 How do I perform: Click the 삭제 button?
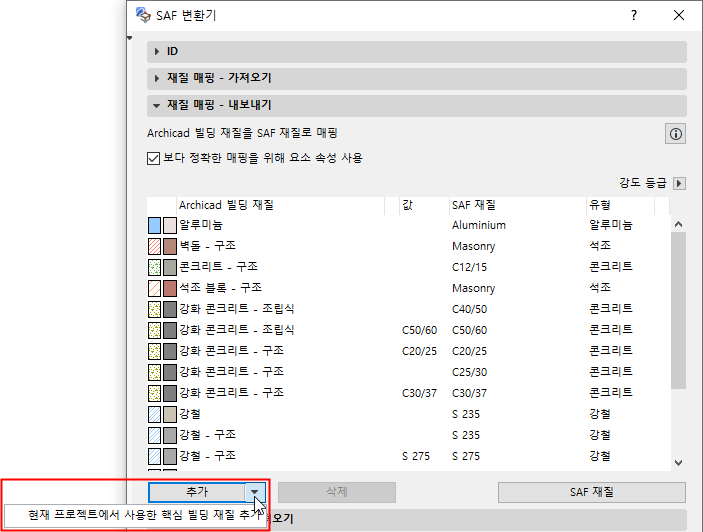click(x=337, y=492)
